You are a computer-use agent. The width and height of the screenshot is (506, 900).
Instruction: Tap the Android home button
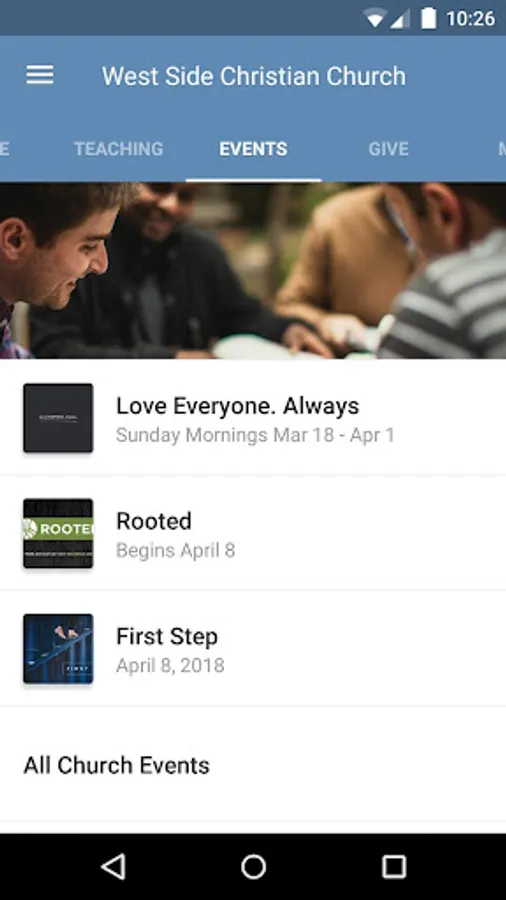click(253, 867)
